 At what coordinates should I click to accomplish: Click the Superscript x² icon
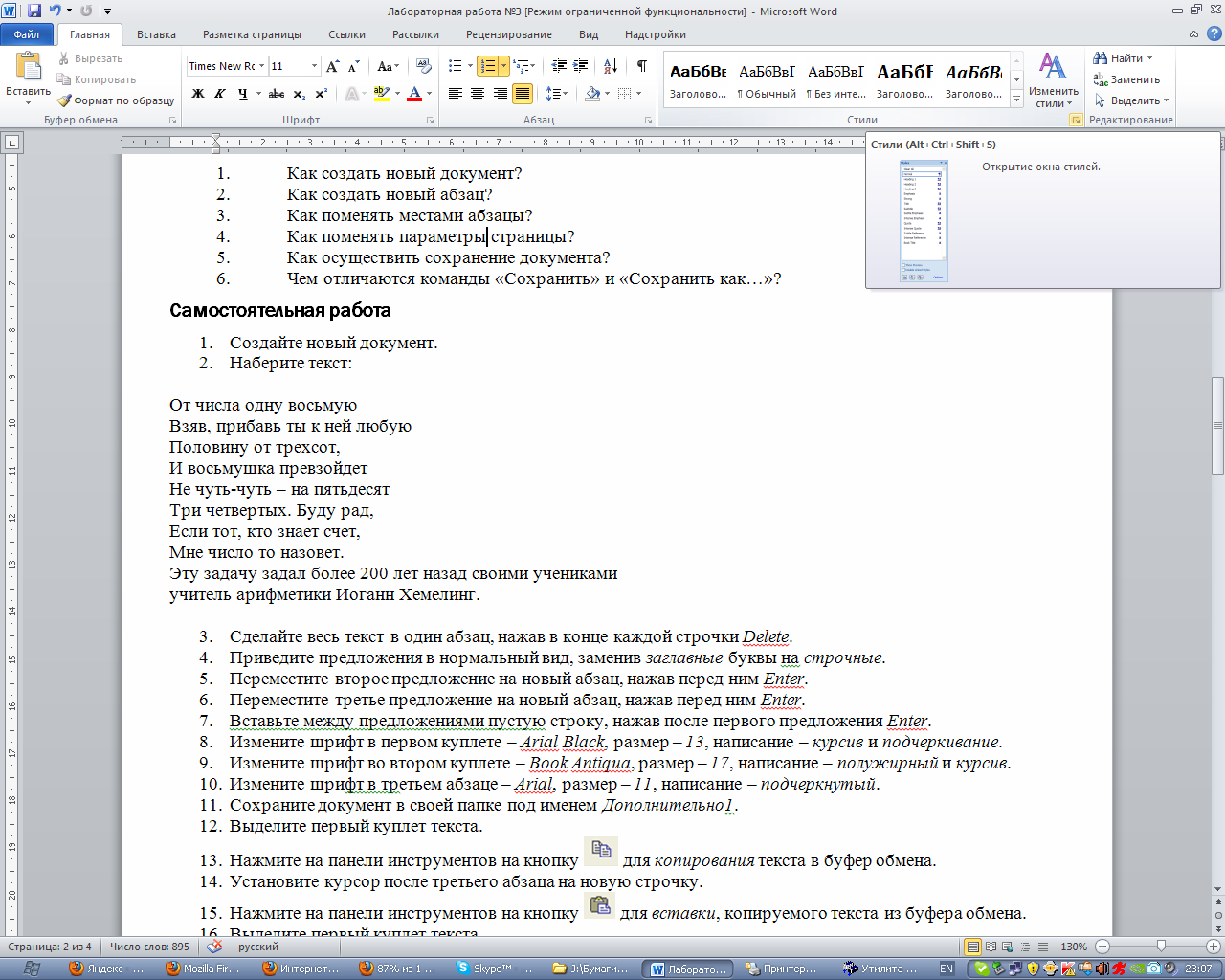(321, 94)
